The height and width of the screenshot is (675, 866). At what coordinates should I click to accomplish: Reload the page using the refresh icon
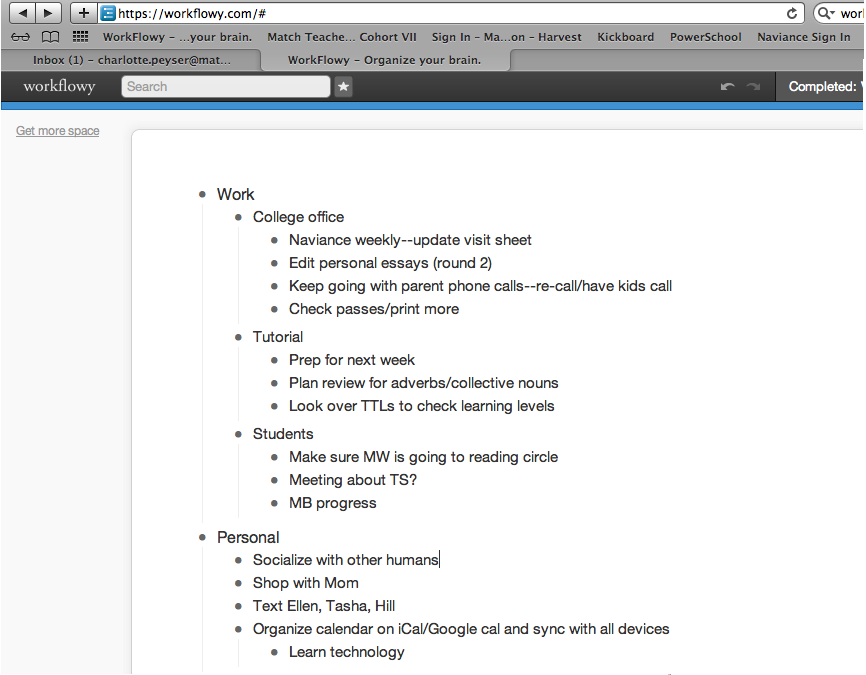[x=791, y=13]
